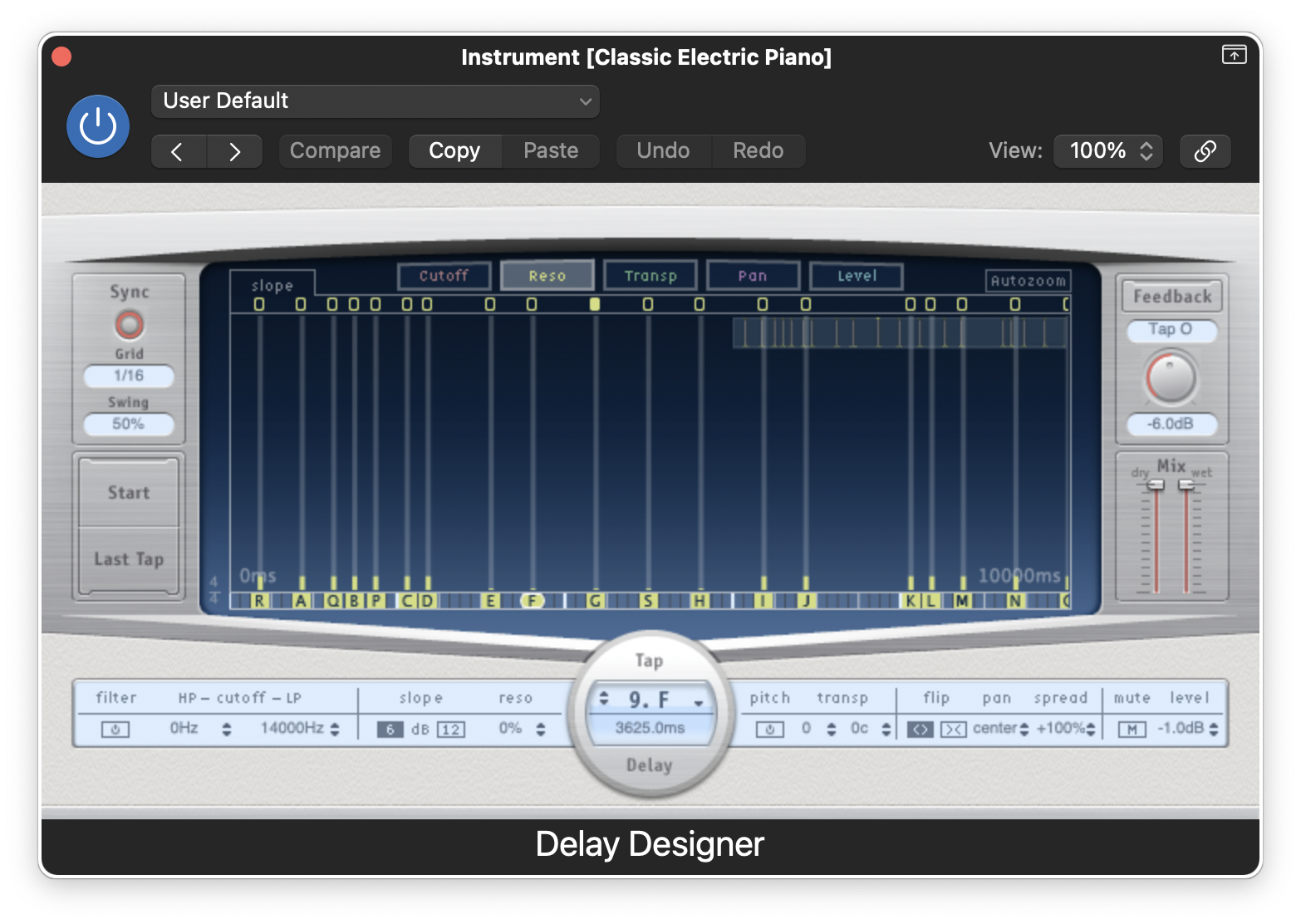
Task: Adjust the transp semitone 0 stepper
Action: [831, 730]
